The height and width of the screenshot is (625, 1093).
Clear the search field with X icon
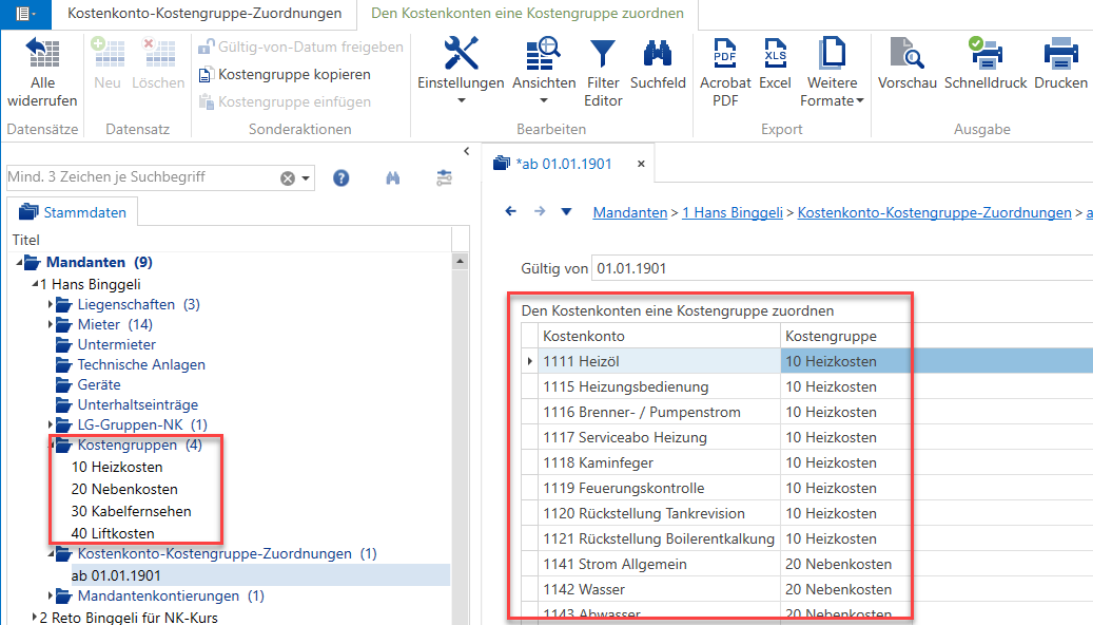click(287, 178)
